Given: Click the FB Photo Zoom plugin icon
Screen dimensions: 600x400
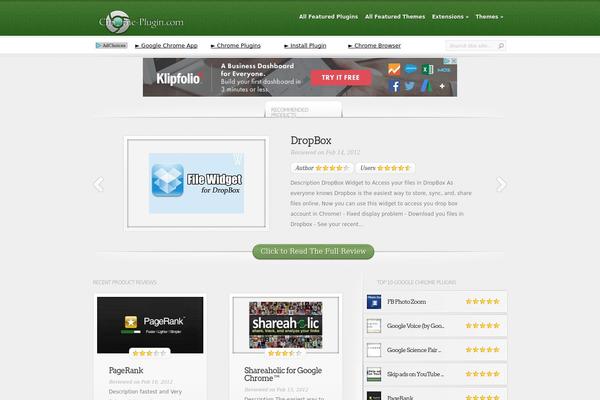Looking at the screenshot, I should coord(374,302).
